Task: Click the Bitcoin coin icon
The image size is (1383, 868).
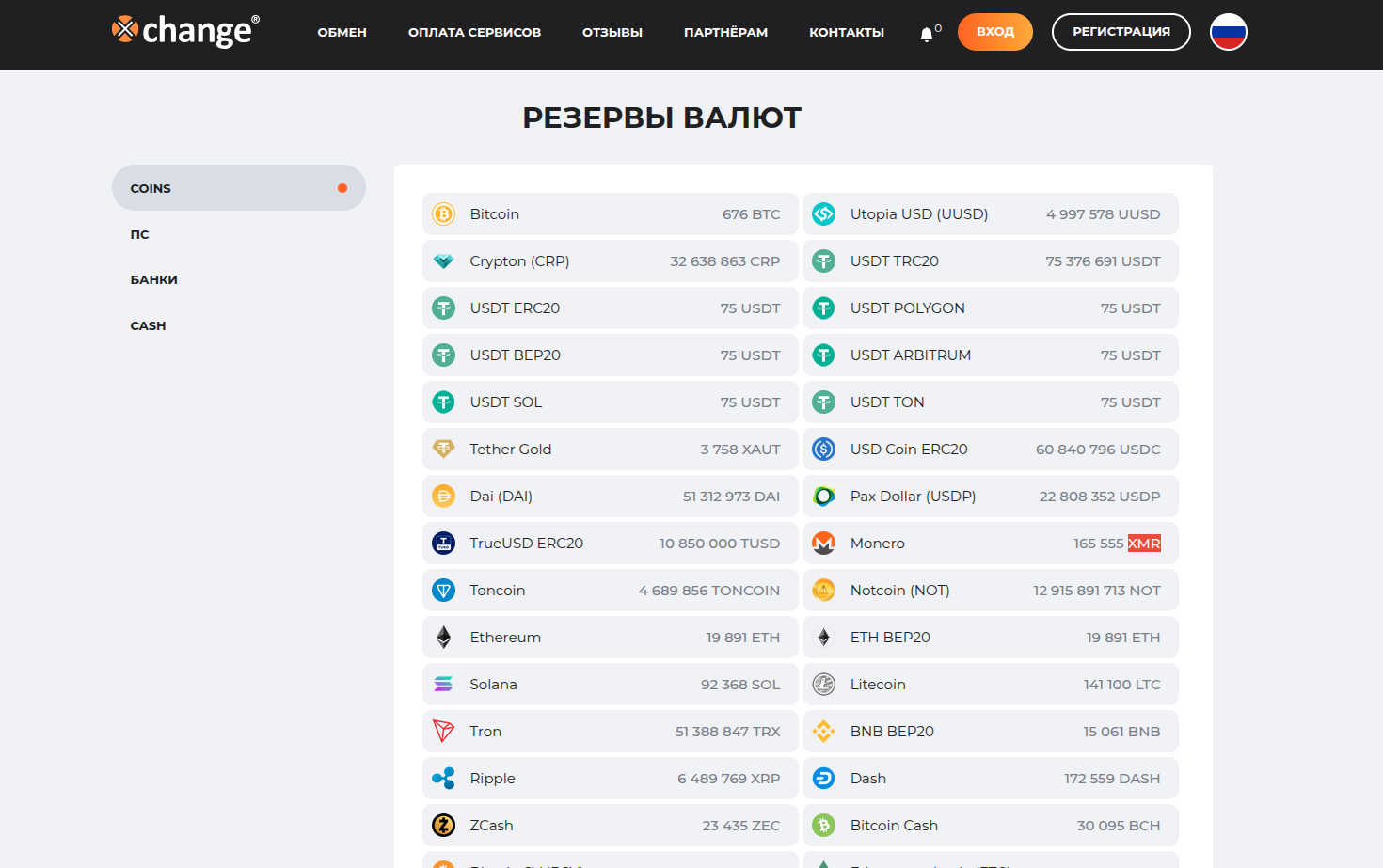Action: tap(443, 214)
